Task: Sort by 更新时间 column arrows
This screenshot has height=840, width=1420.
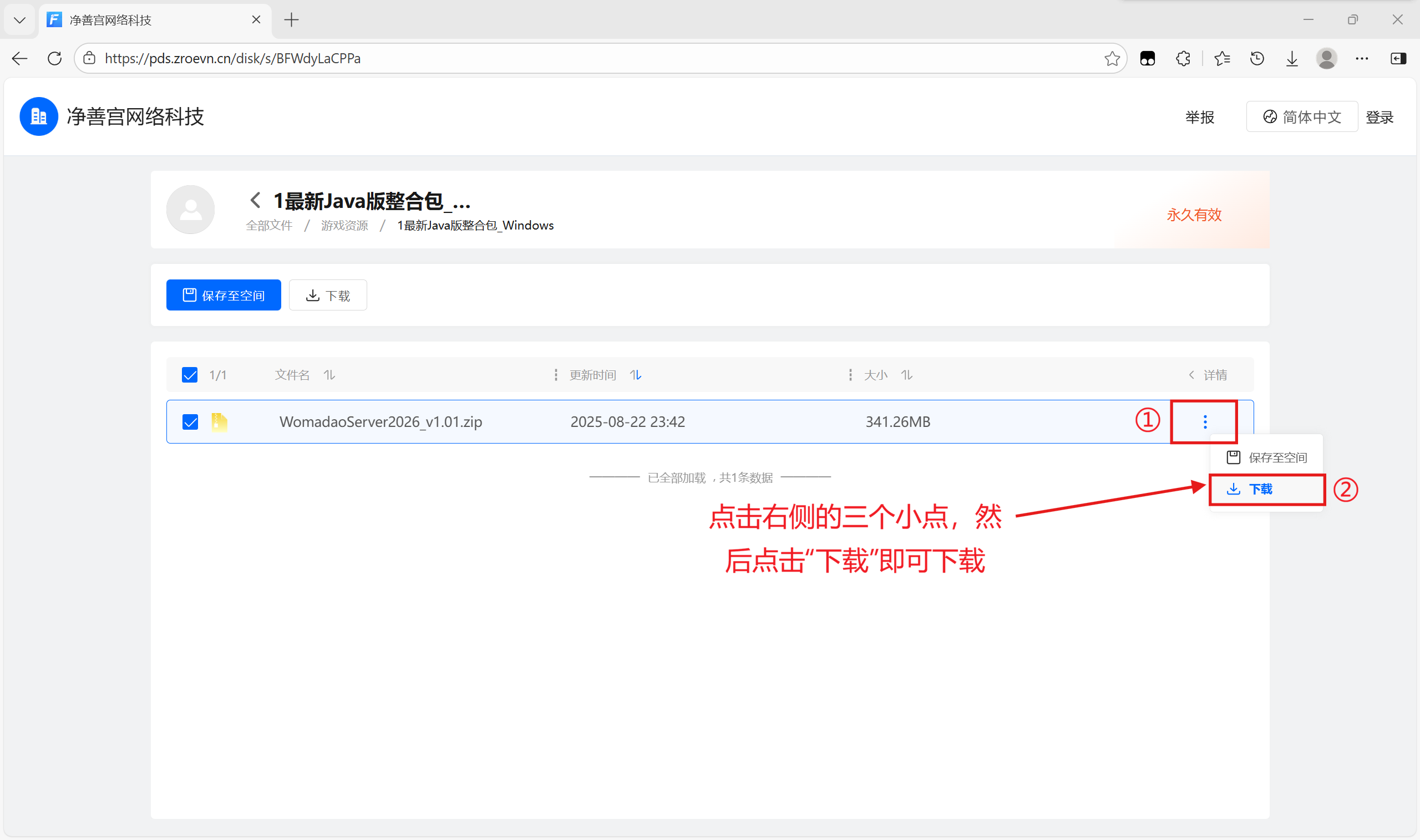Action: [635, 375]
